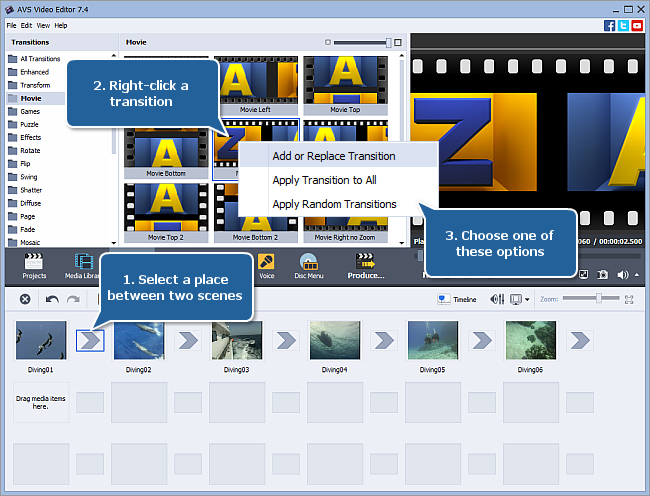Image resolution: width=650 pixels, height=496 pixels.
Task: Select transition slot between Diving04 and Diving05
Action: [x=384, y=341]
